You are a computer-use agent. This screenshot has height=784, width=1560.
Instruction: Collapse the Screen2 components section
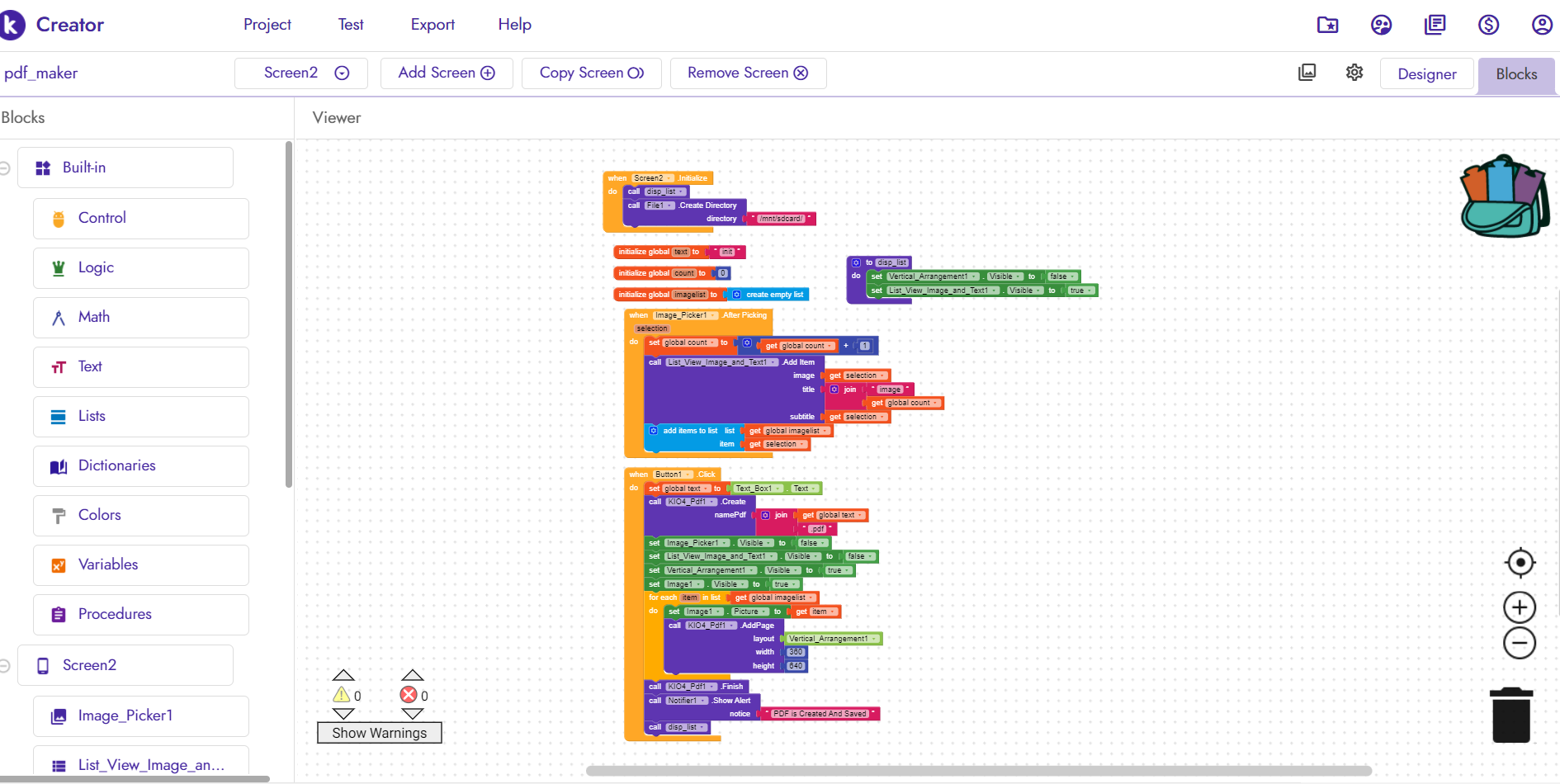pyautogui.click(x=4, y=666)
